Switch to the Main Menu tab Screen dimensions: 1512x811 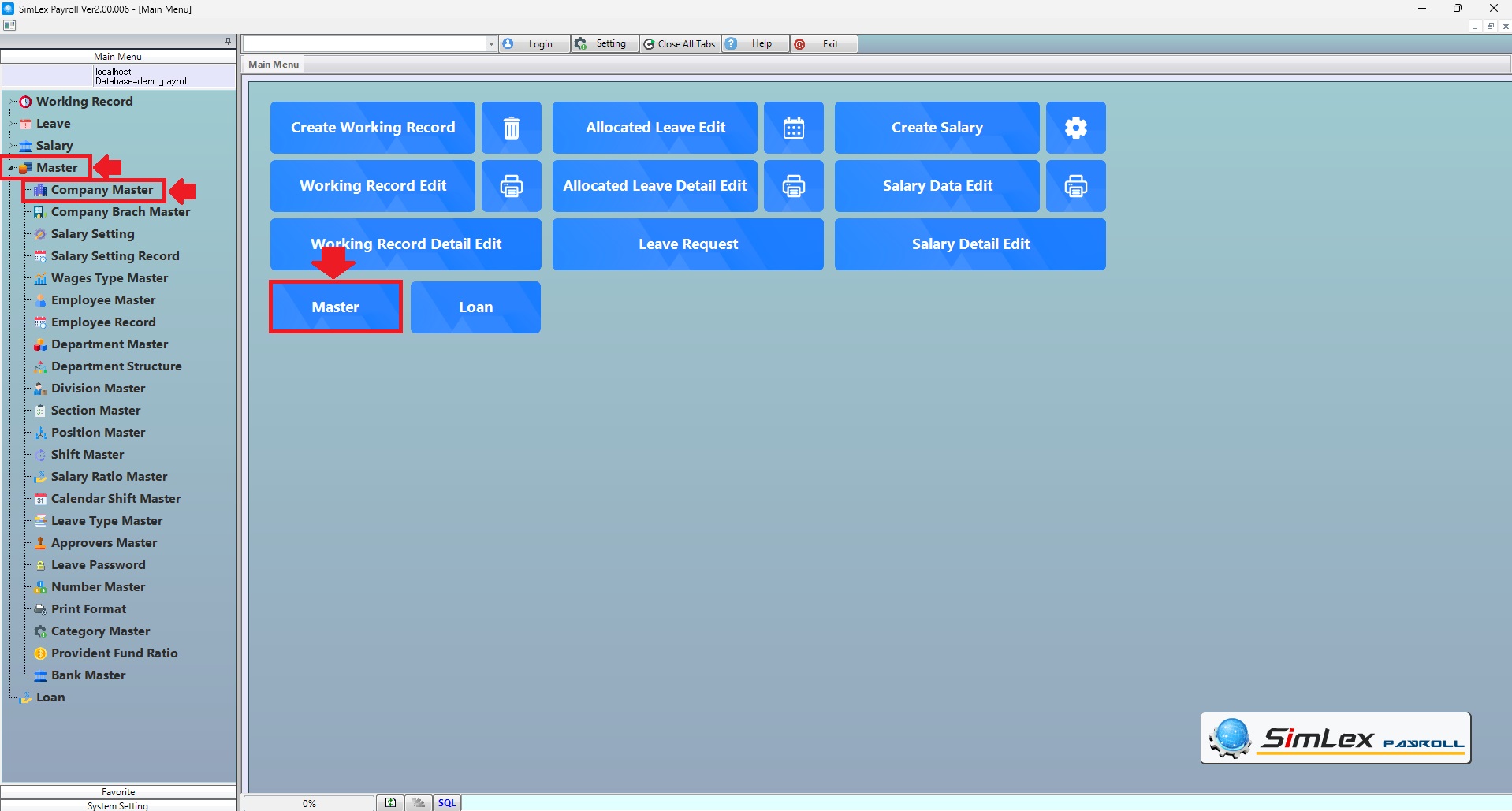(274, 65)
